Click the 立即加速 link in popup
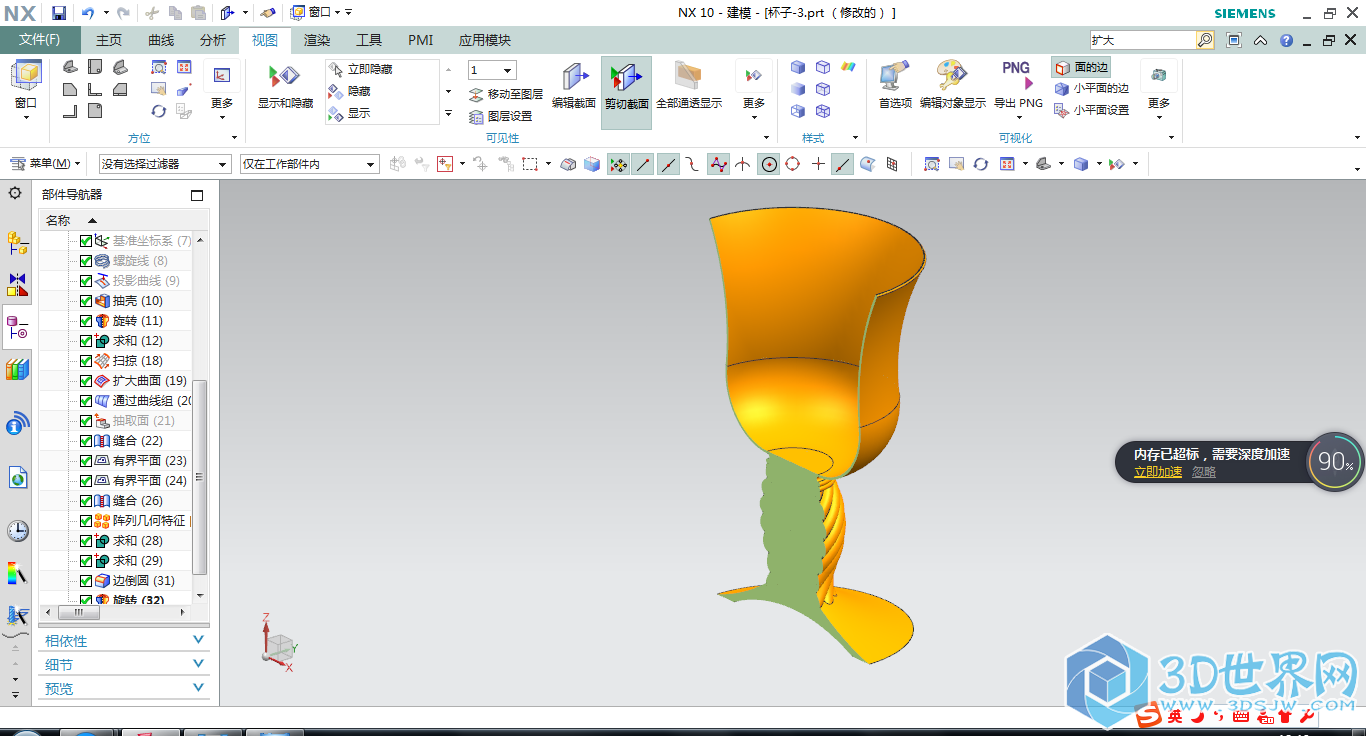 (1157, 472)
